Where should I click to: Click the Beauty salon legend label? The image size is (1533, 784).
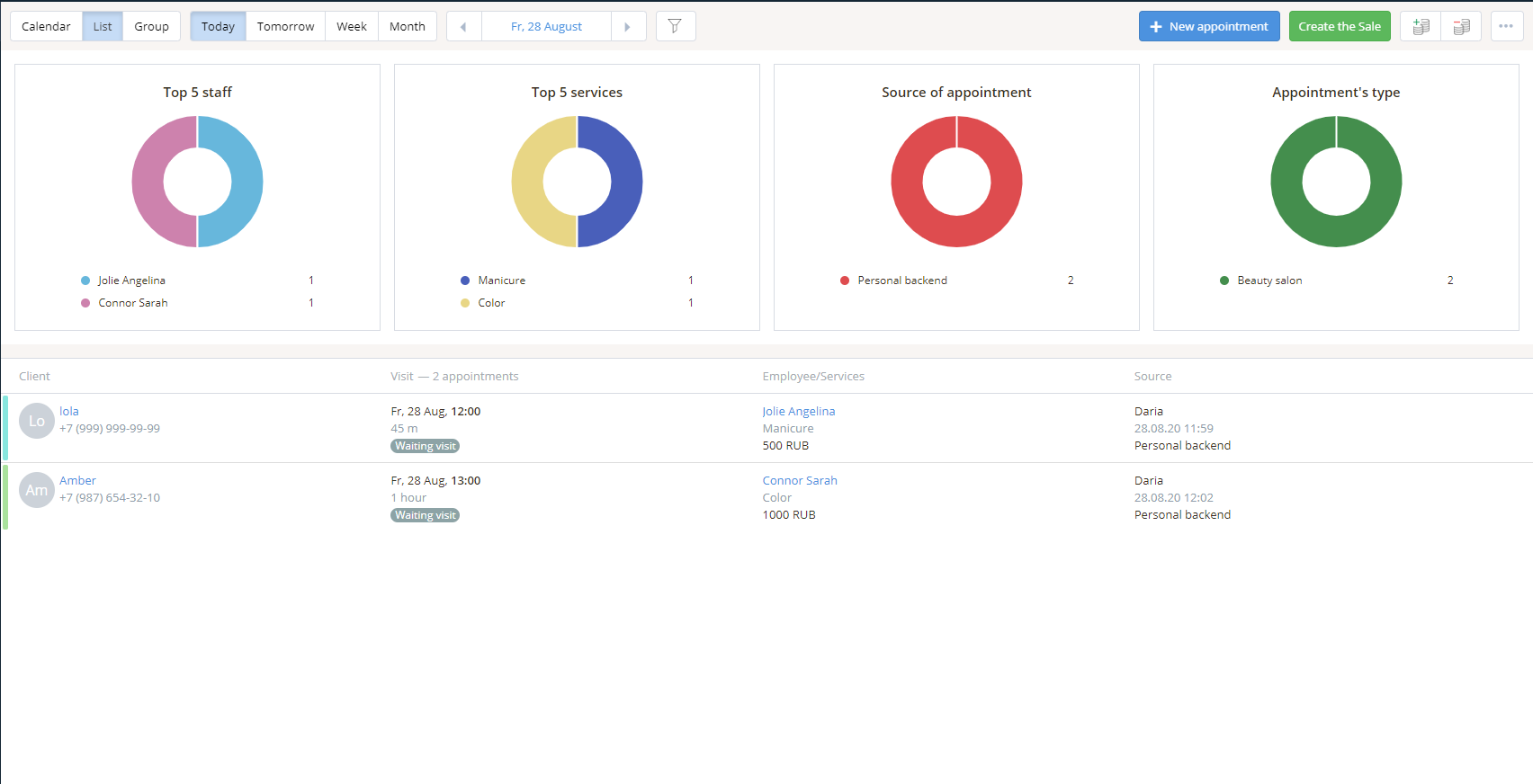point(1269,281)
